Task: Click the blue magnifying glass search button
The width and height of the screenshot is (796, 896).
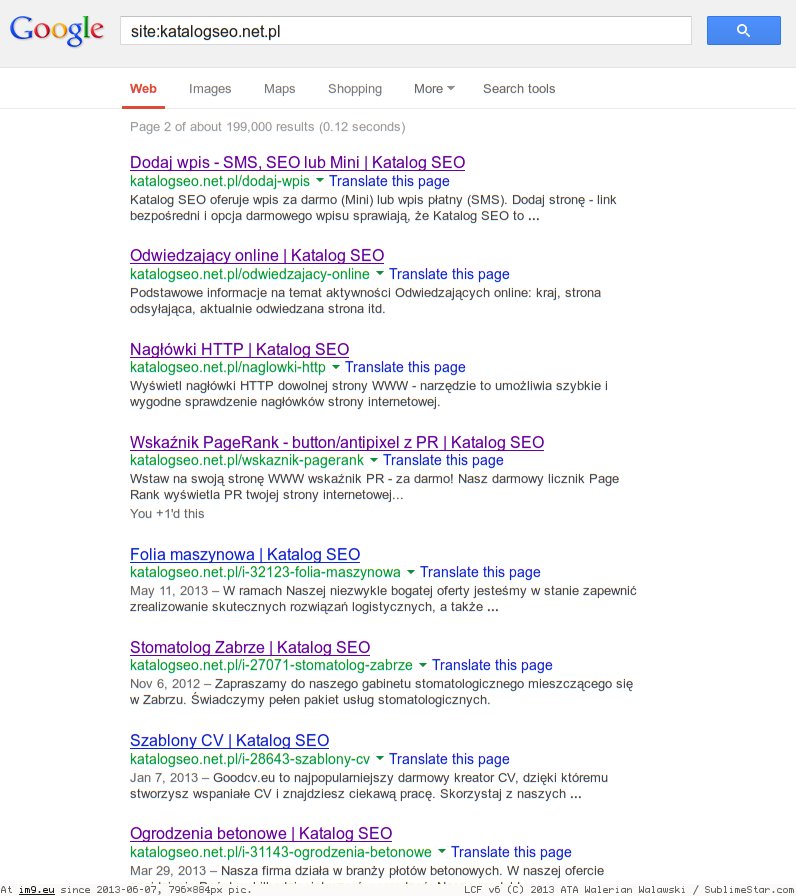Action: coord(743,30)
